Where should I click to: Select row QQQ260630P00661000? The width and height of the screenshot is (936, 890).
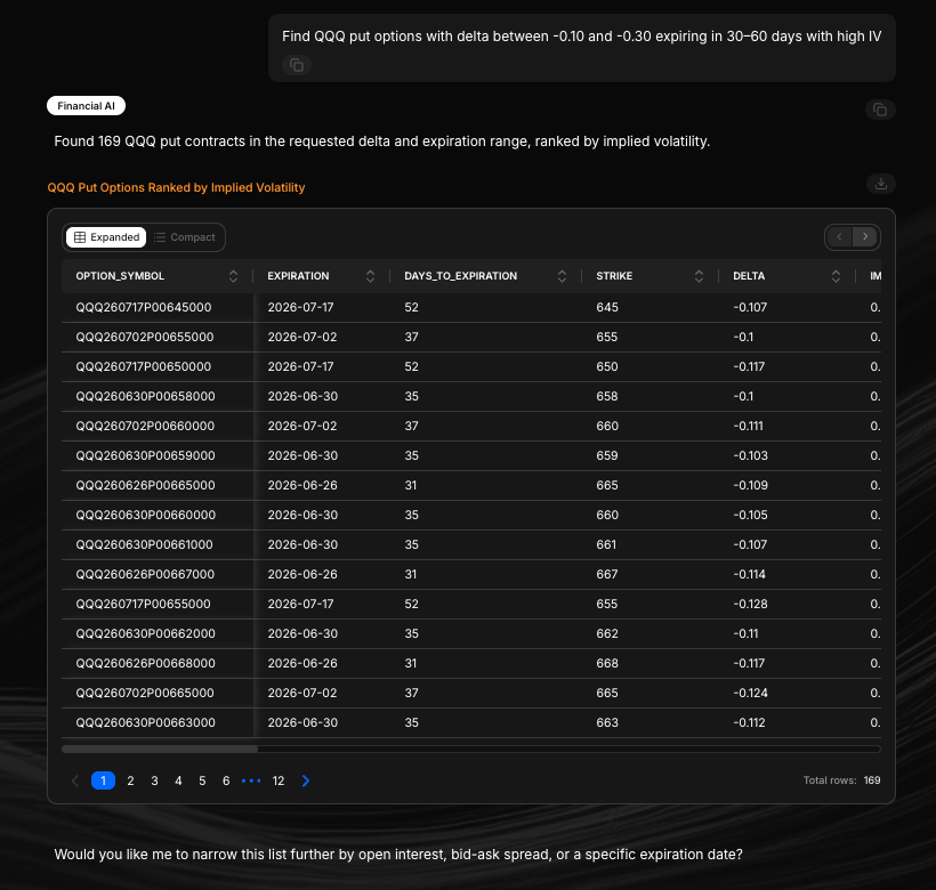click(471, 544)
